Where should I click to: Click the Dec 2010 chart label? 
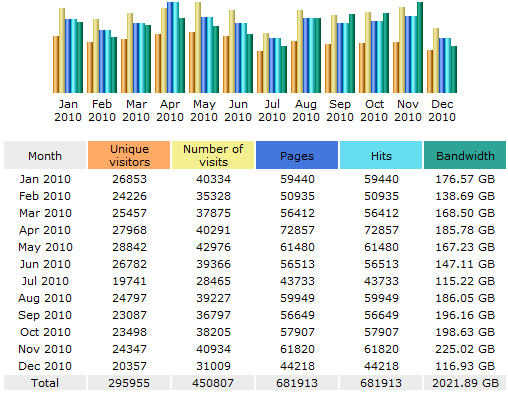[442, 111]
